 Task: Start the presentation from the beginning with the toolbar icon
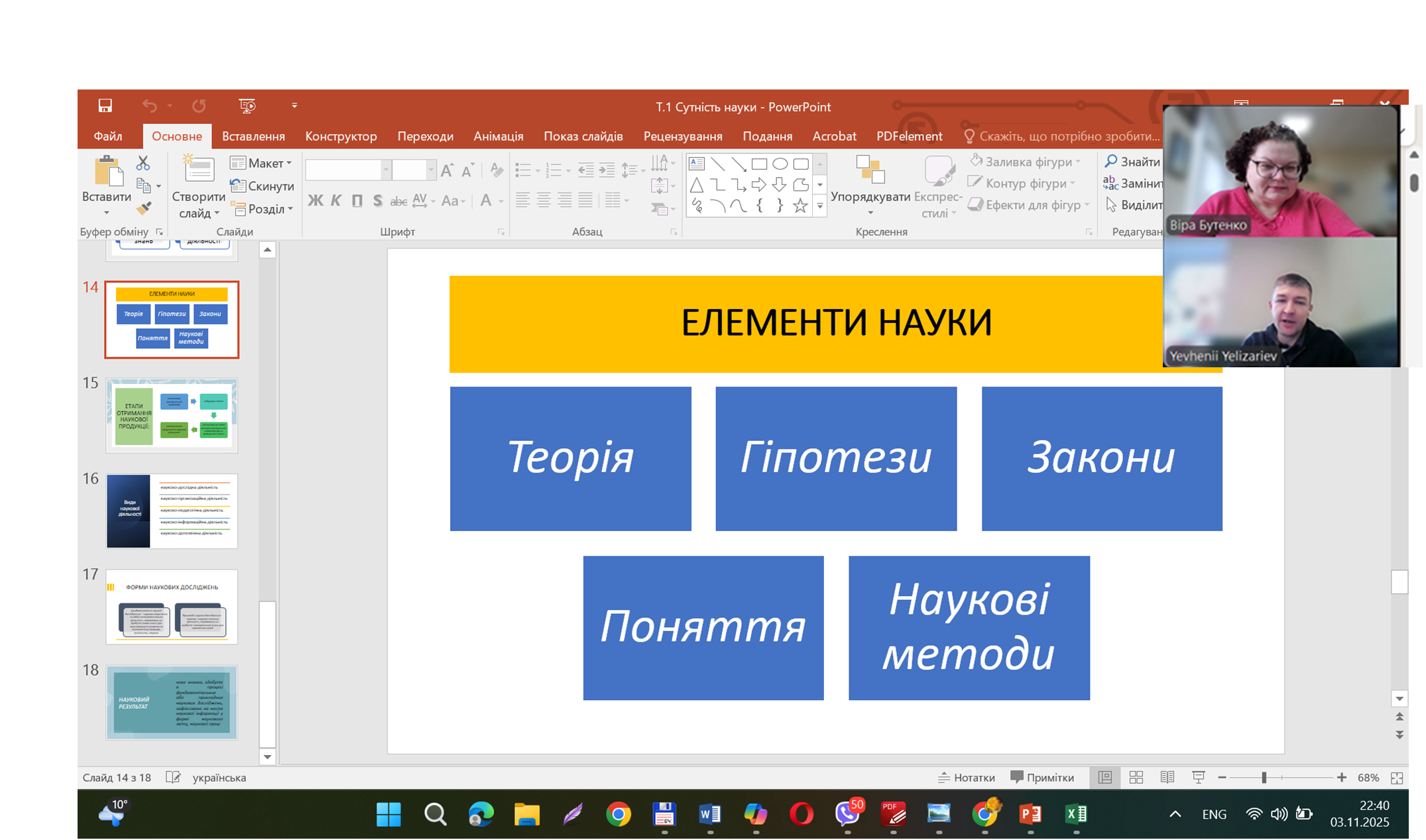(x=247, y=106)
